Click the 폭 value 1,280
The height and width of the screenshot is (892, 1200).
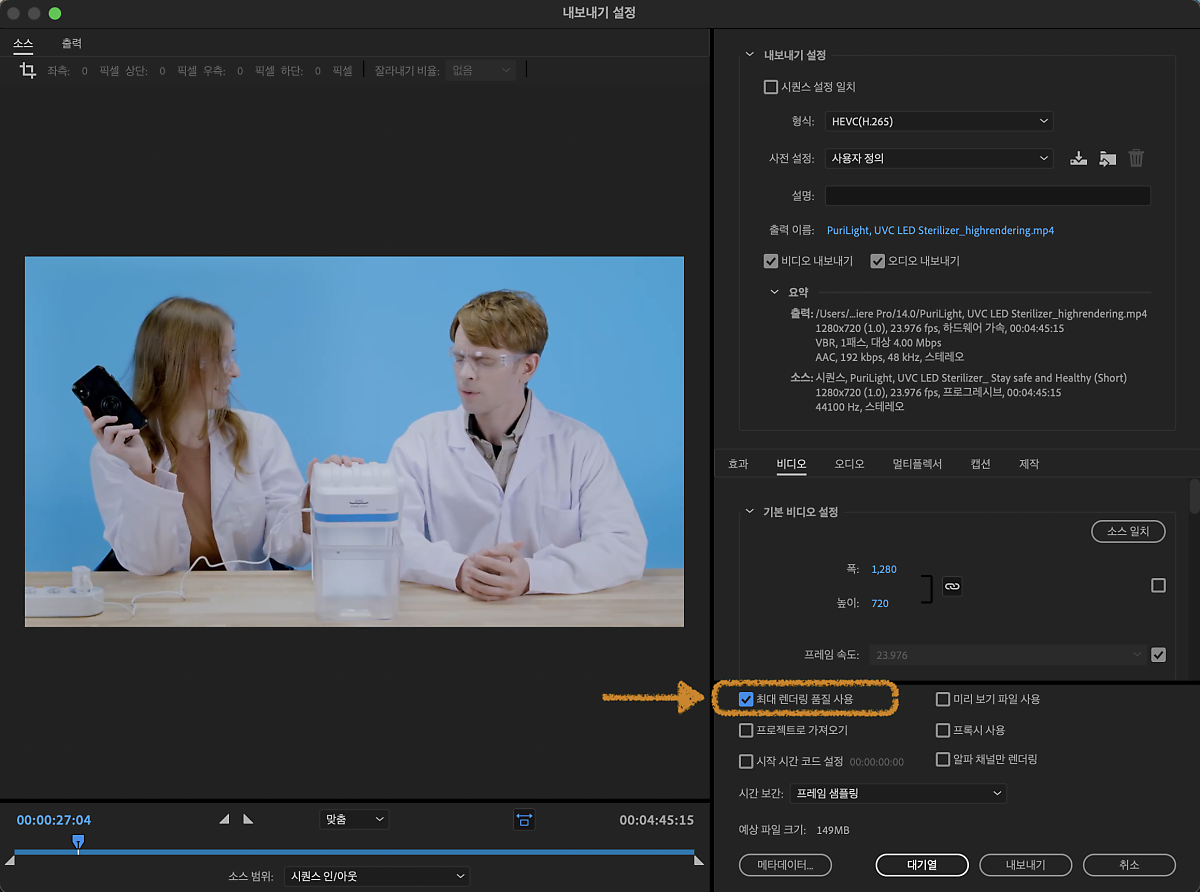[884, 569]
